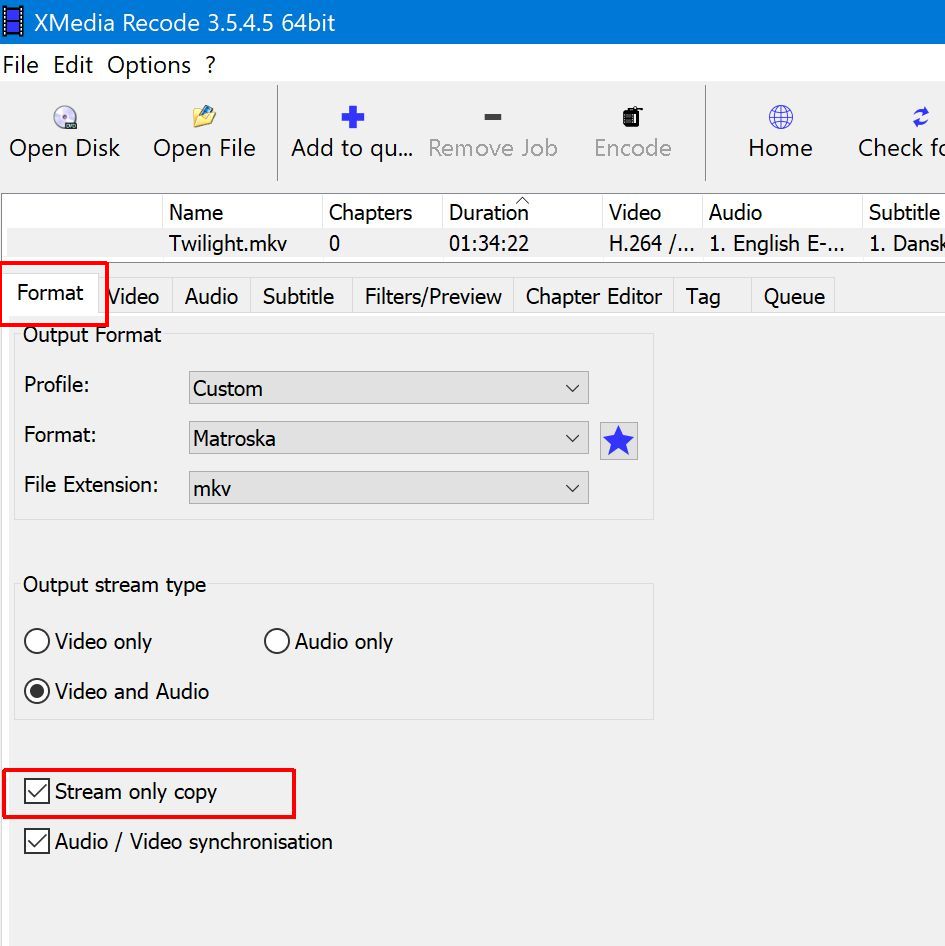
Task: Switch to the Chapter Editor tab
Action: pyautogui.click(x=594, y=296)
